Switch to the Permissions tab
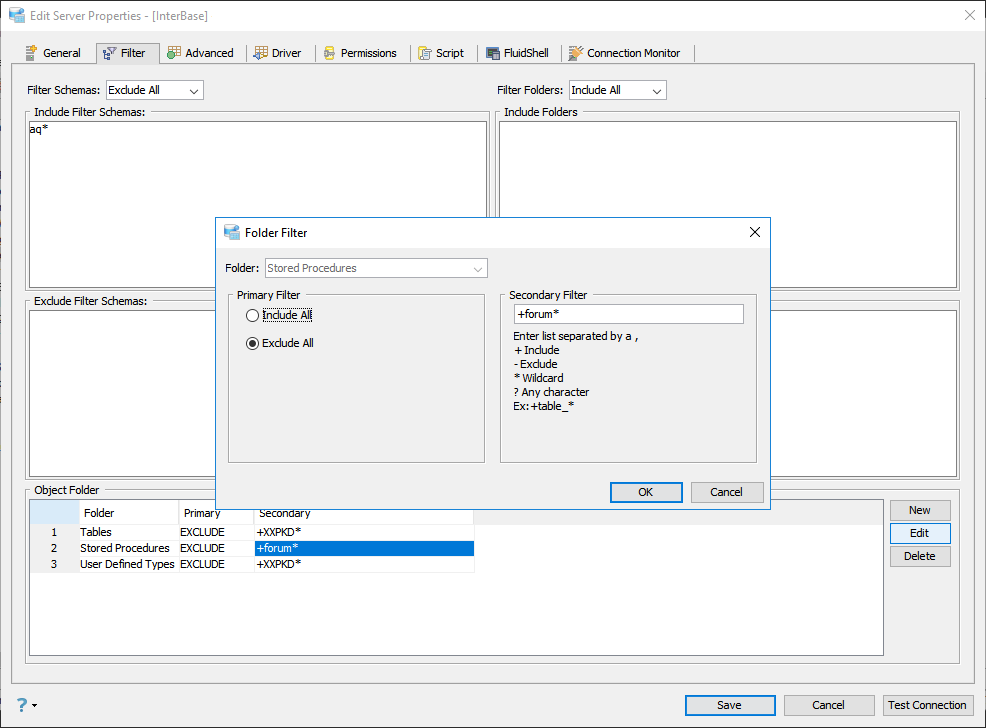This screenshot has width=986, height=728. (x=360, y=53)
